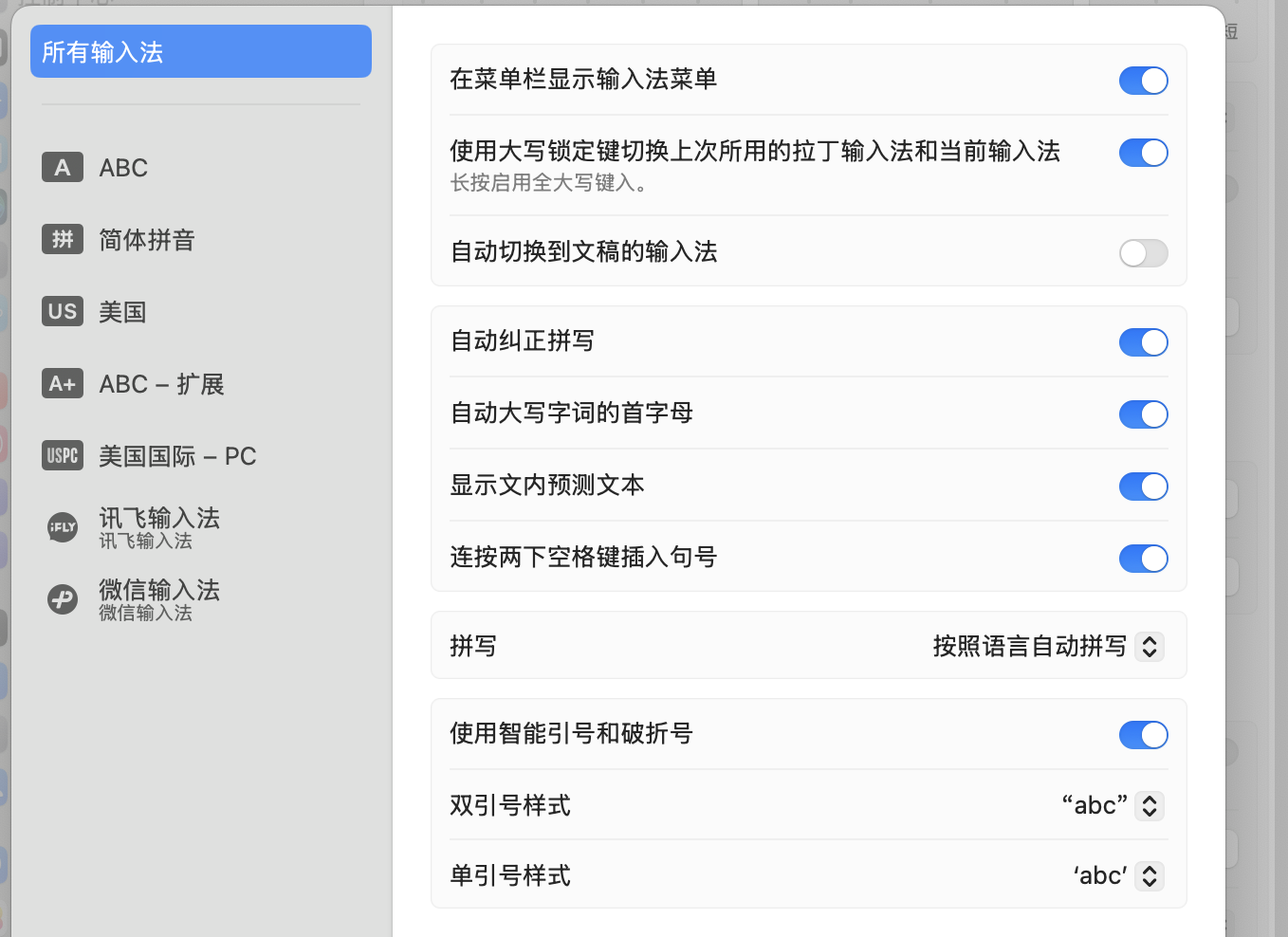Toggle 使用智能引号和破折号 switch
1288x937 pixels.
[x=1143, y=735]
